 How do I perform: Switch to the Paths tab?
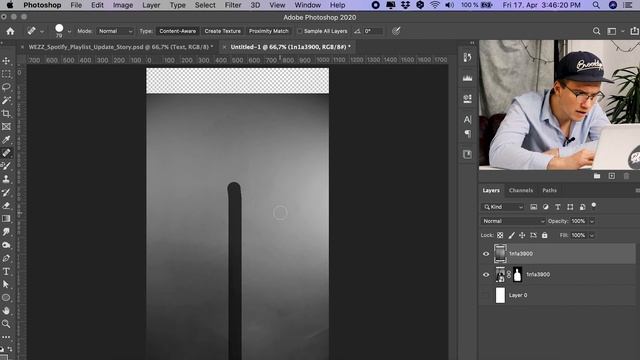(x=549, y=190)
